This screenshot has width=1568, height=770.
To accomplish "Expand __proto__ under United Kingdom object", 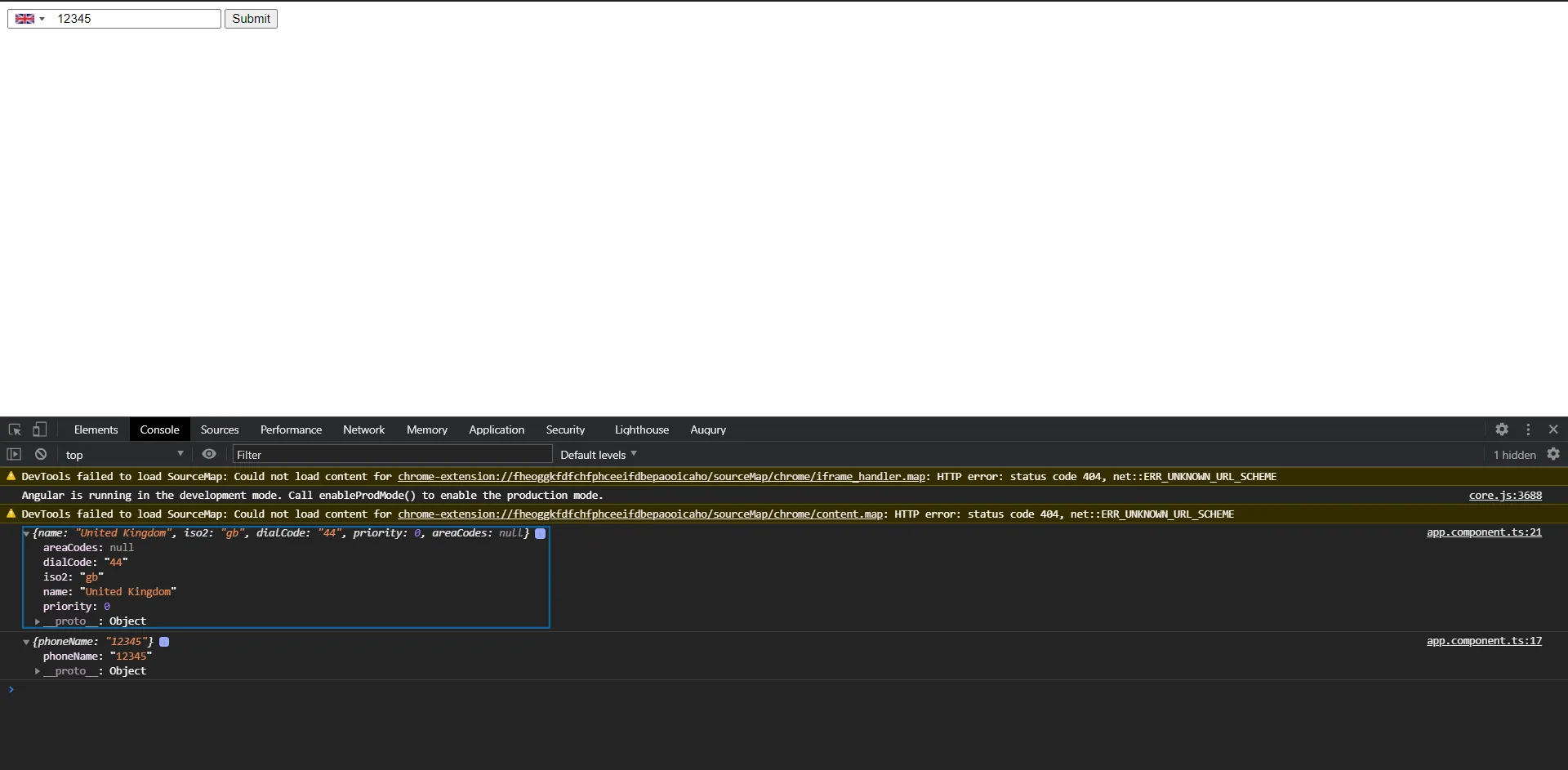I will (x=38, y=621).
